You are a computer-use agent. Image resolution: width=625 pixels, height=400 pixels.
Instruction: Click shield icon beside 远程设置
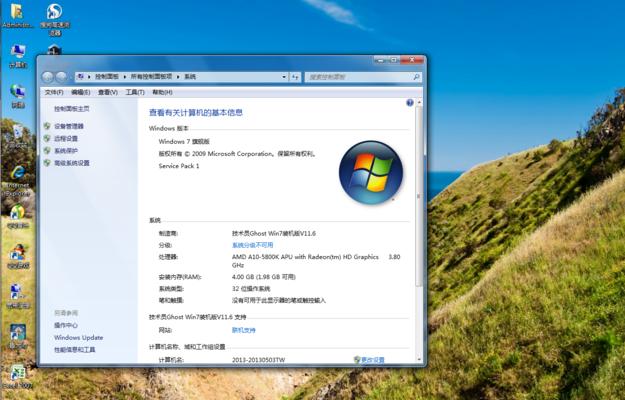47,138
